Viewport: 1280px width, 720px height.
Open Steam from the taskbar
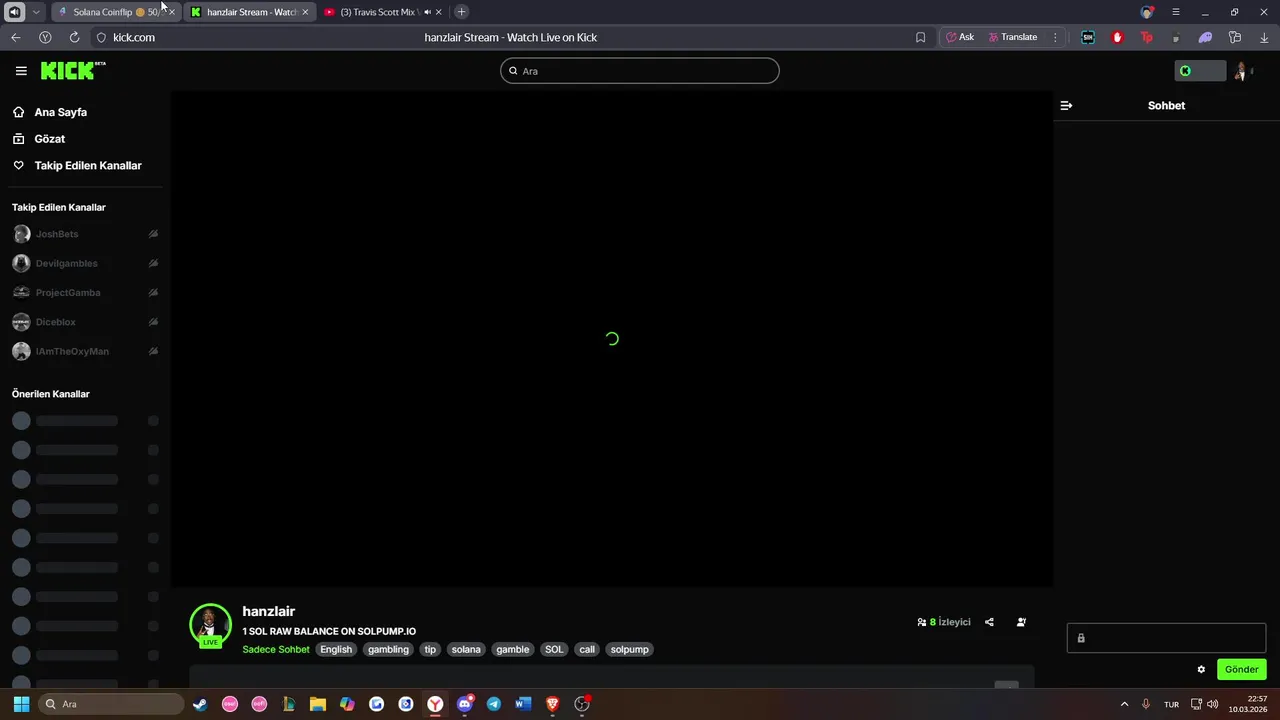[200, 704]
